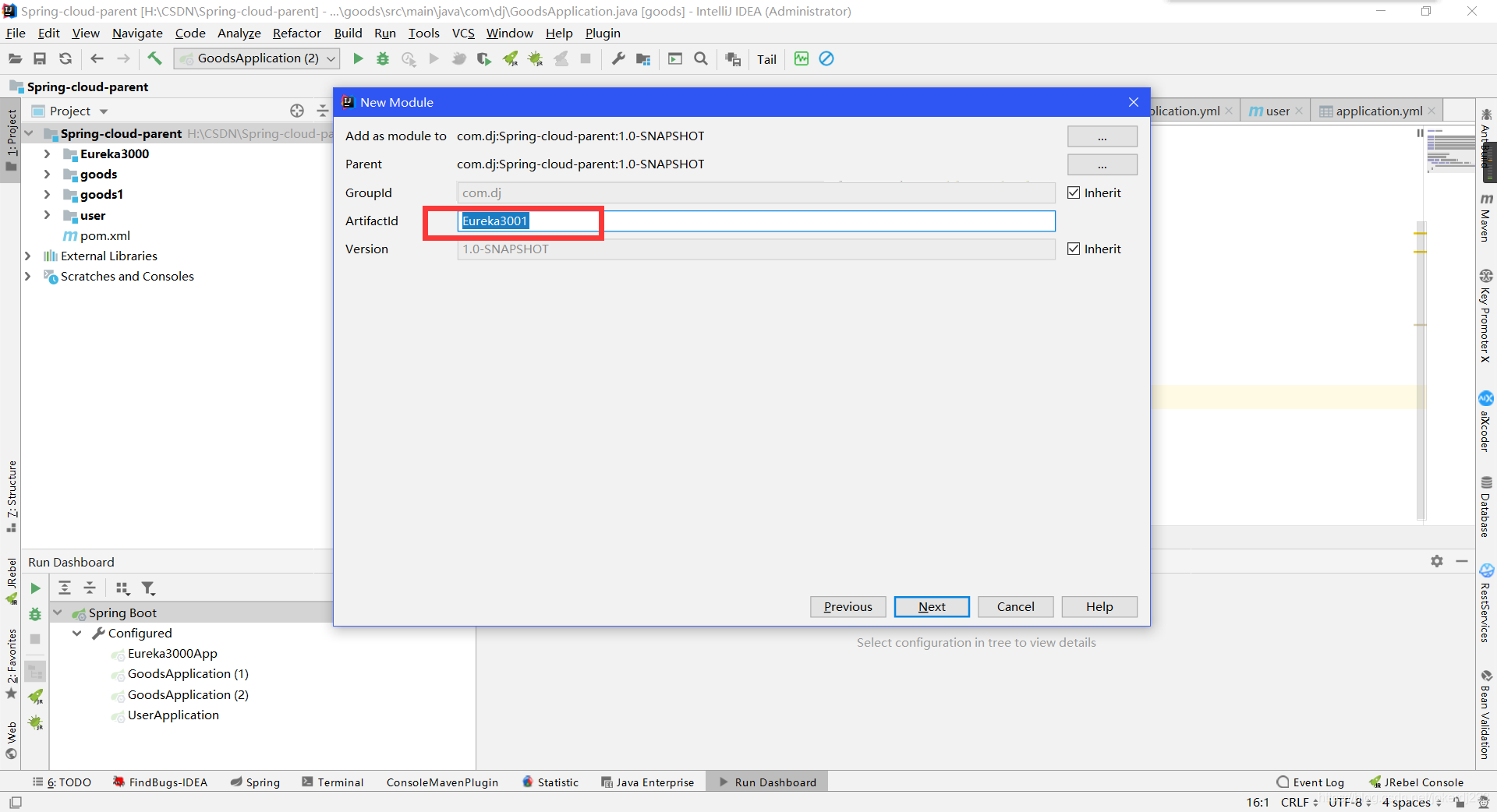Open the FindBugs-IDEA tool tab
The width and height of the screenshot is (1497, 812).
click(161, 782)
